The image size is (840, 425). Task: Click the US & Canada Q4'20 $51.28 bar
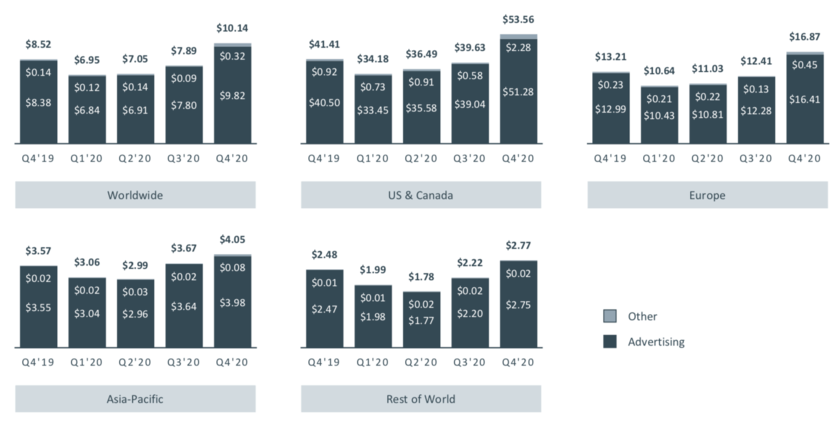(518, 91)
